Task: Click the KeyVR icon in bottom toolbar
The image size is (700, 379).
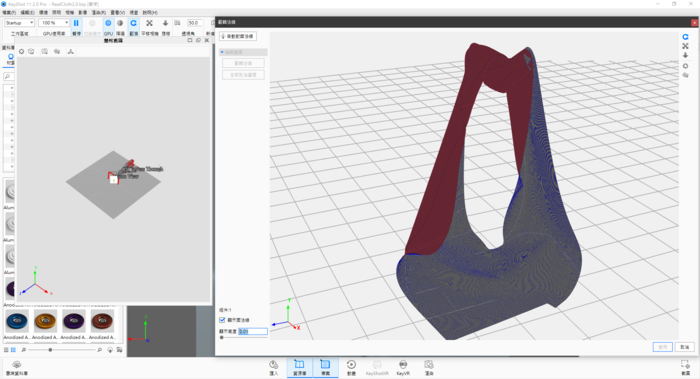Action: pos(403,367)
